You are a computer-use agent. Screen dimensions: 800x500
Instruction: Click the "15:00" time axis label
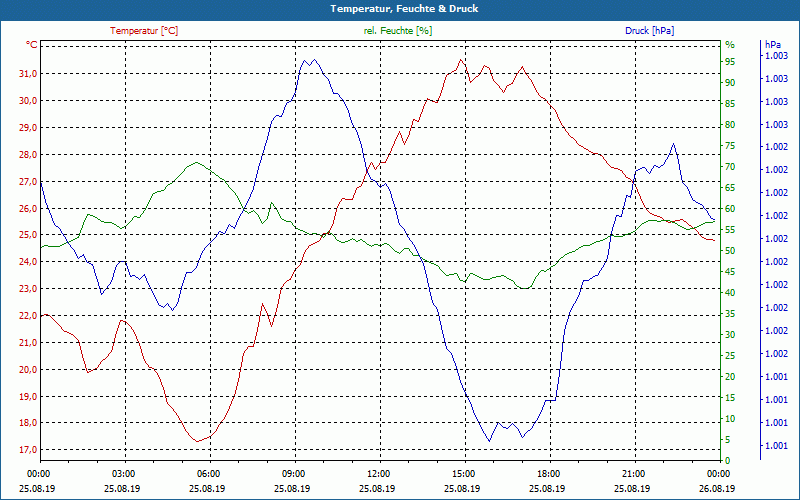click(x=464, y=473)
